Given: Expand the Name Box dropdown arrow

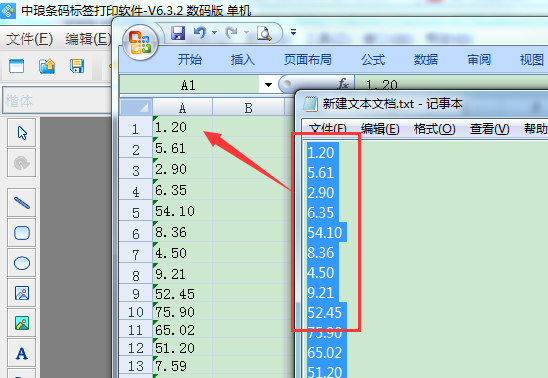Looking at the screenshot, I should (x=268, y=85).
